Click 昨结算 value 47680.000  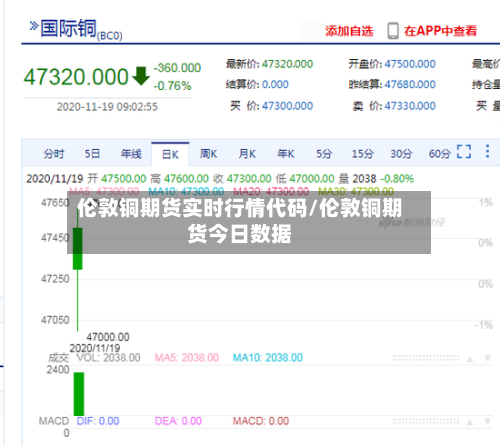(410, 84)
